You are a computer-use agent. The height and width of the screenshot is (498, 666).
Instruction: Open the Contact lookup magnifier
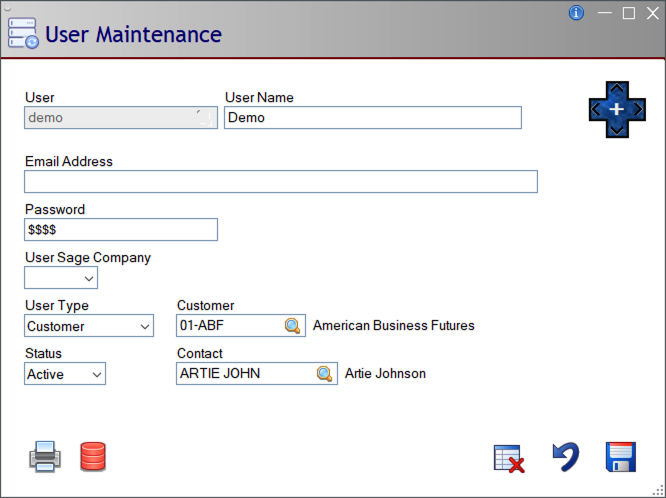pyautogui.click(x=325, y=374)
